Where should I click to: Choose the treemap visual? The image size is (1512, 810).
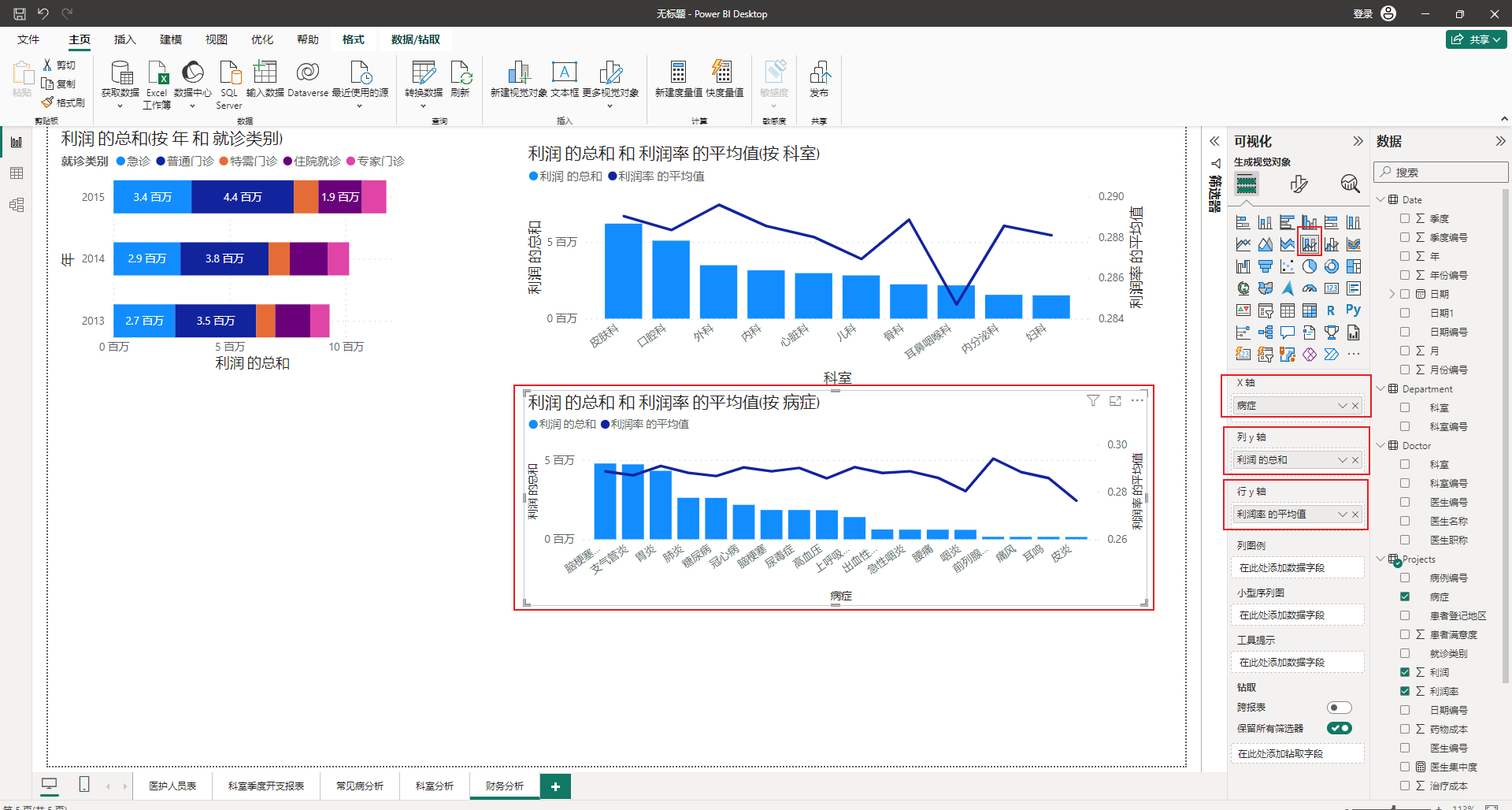(1353, 266)
